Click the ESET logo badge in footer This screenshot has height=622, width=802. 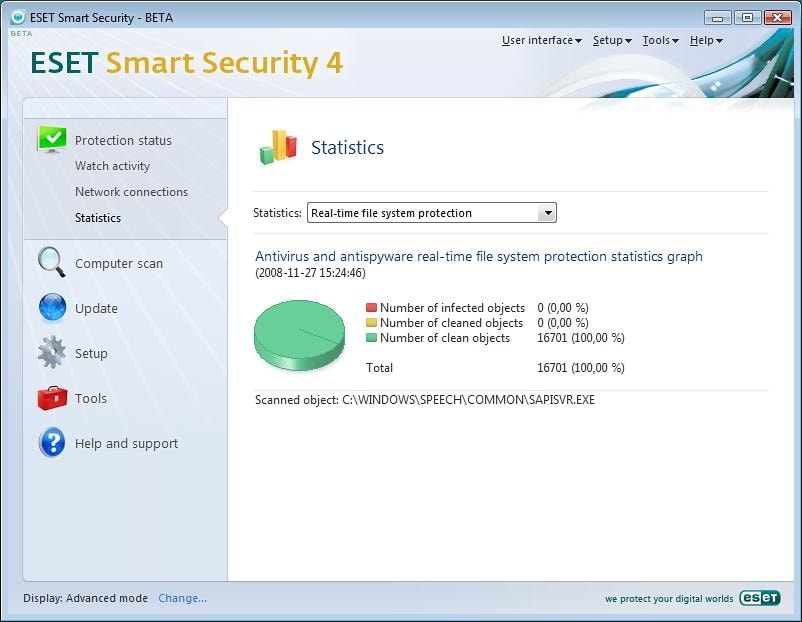tap(760, 597)
